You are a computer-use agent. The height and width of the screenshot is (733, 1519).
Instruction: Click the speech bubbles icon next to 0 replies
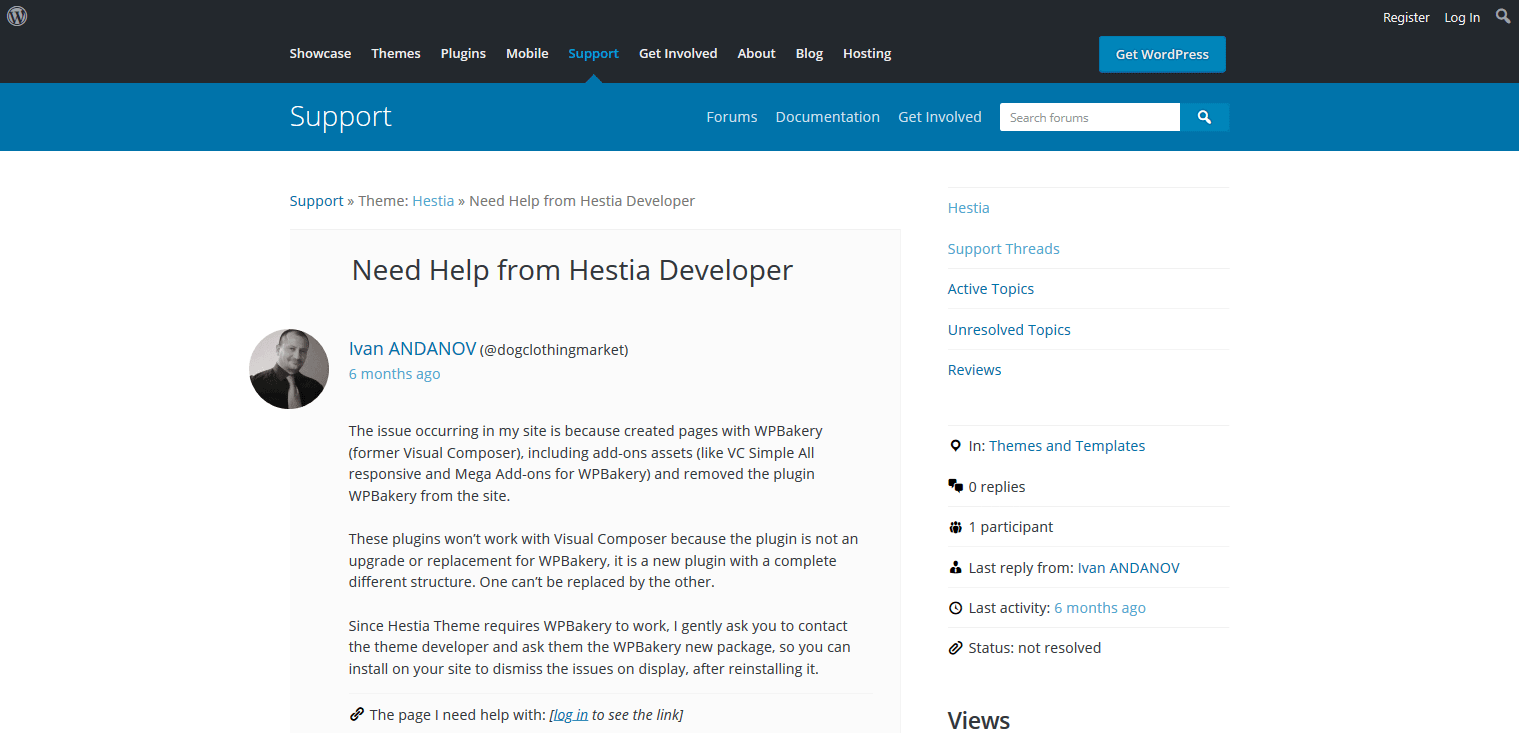tap(955, 485)
